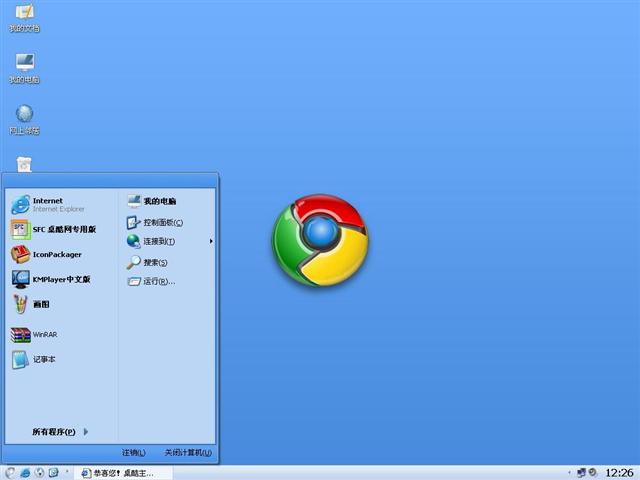Click tray icon next to clock
The width and height of the screenshot is (640, 480).
pos(593,473)
